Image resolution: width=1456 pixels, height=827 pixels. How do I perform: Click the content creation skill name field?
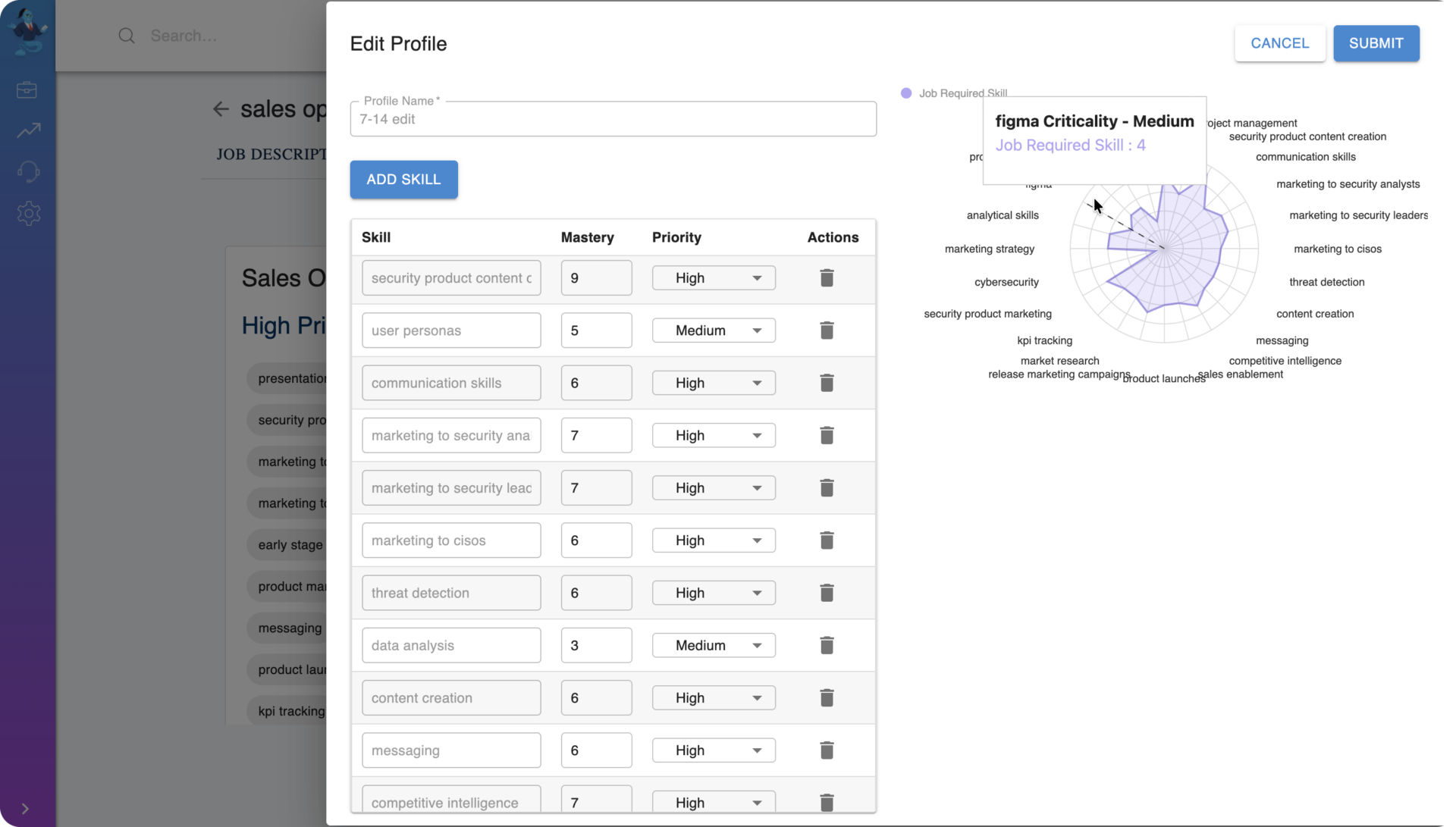[451, 698]
